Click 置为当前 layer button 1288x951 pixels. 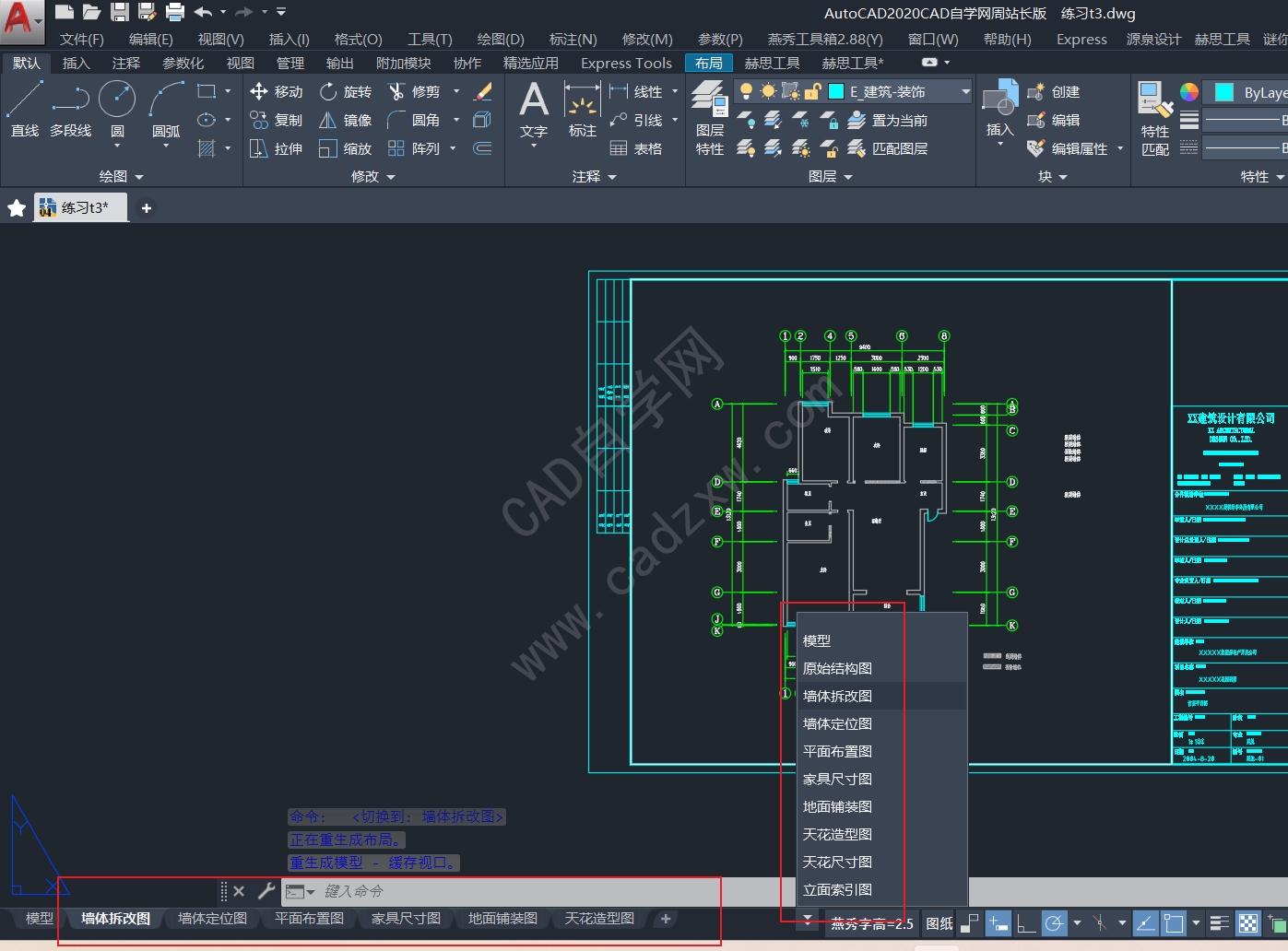pyautogui.click(x=889, y=120)
